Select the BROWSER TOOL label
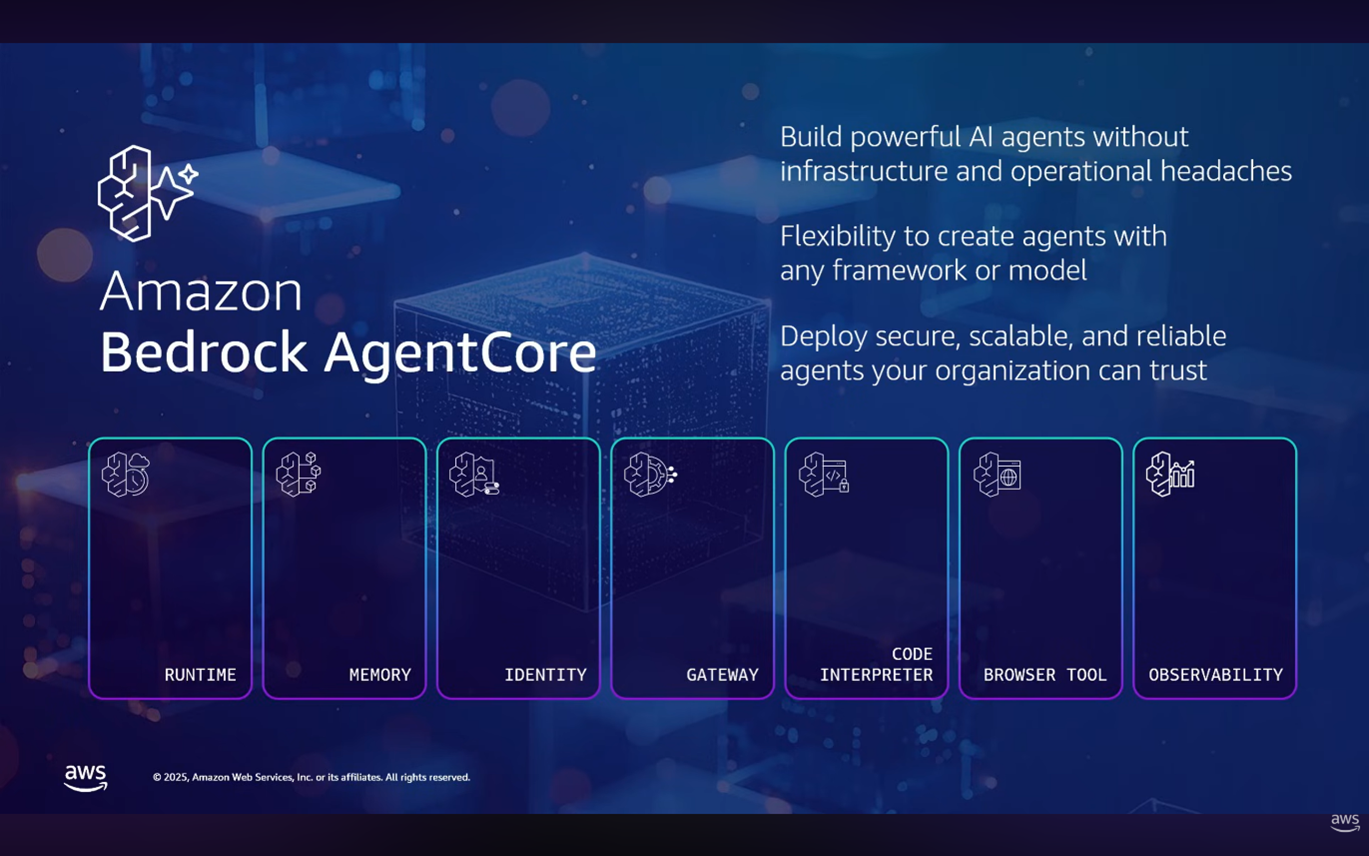Image resolution: width=1369 pixels, height=856 pixels. click(1045, 675)
